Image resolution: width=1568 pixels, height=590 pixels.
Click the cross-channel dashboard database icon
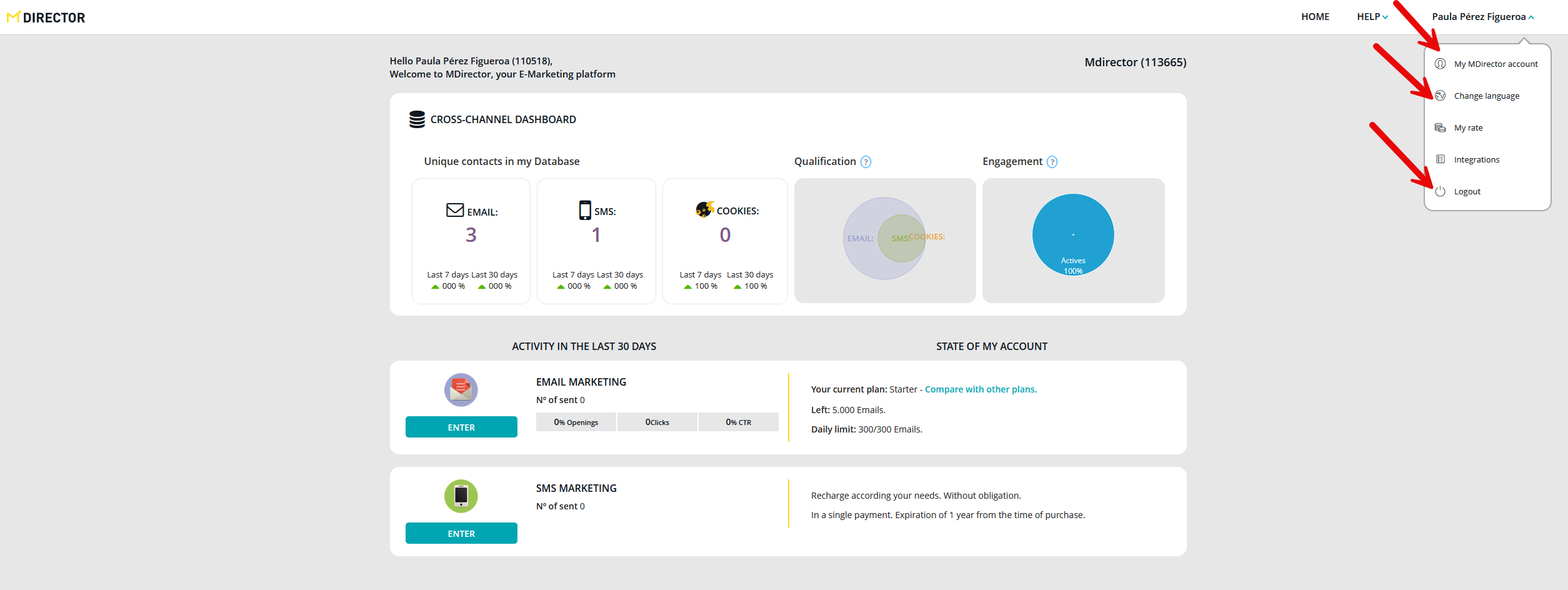(417, 119)
